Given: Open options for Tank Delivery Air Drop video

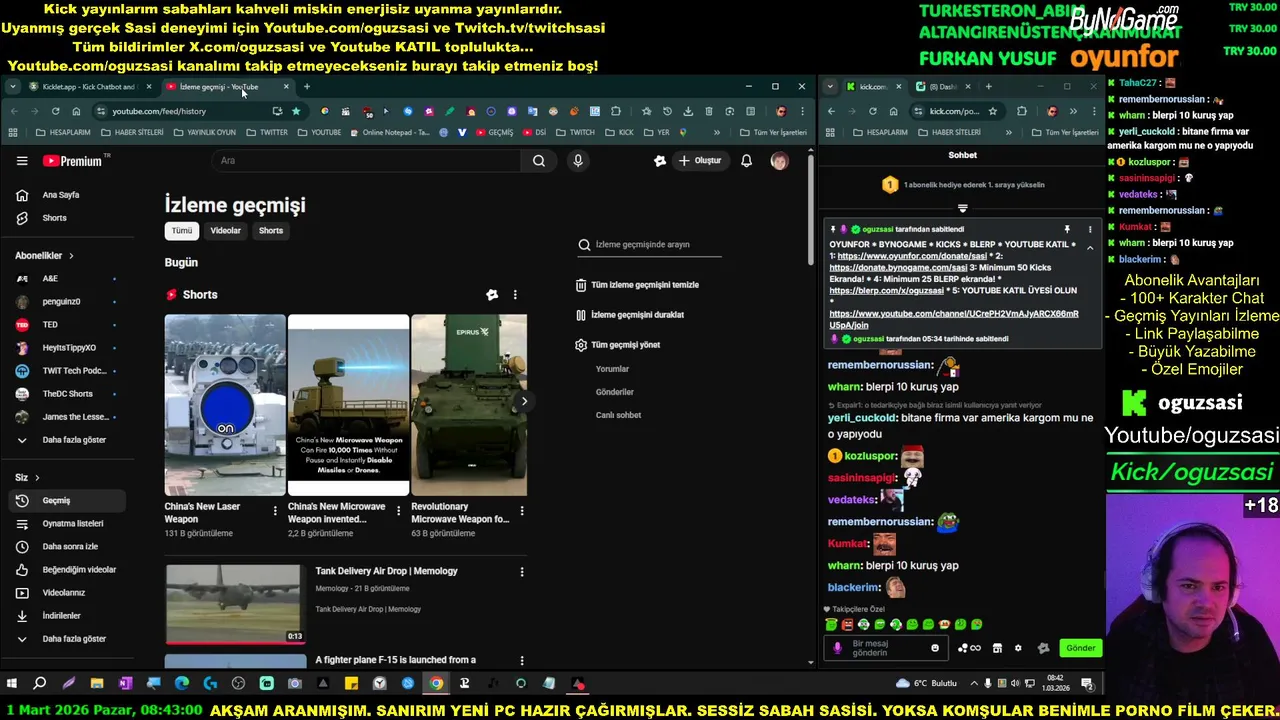Looking at the screenshot, I should [521, 572].
